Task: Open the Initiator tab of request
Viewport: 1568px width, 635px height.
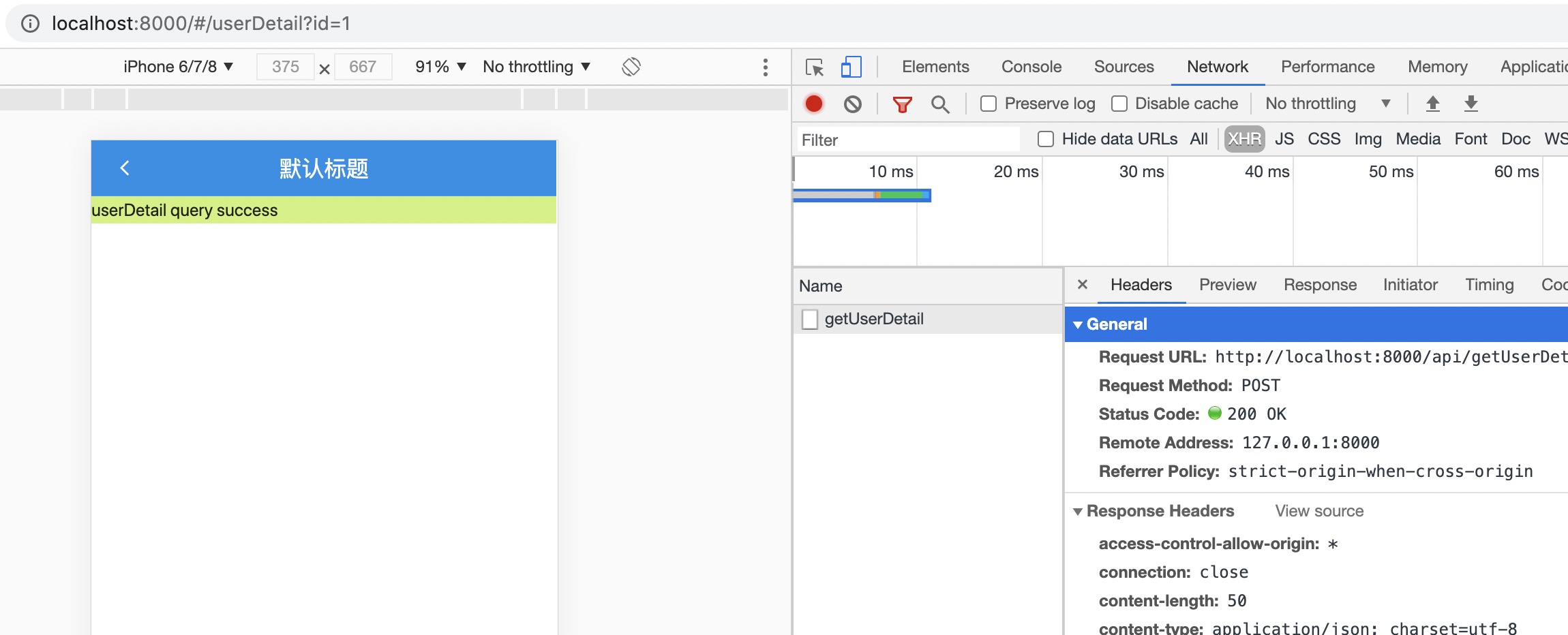Action: [x=1410, y=285]
